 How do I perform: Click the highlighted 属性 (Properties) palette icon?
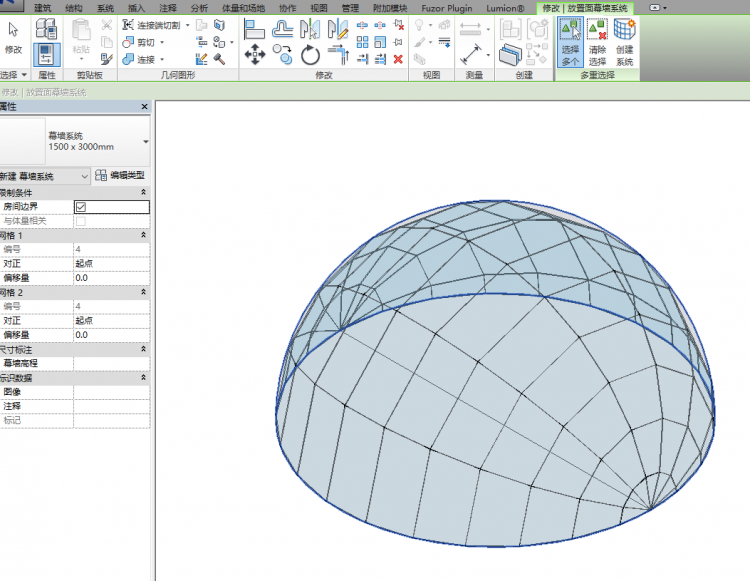[x=46, y=54]
